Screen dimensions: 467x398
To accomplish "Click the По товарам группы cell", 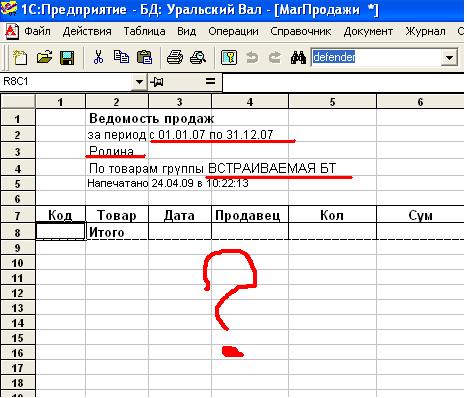I will click(x=212, y=168).
